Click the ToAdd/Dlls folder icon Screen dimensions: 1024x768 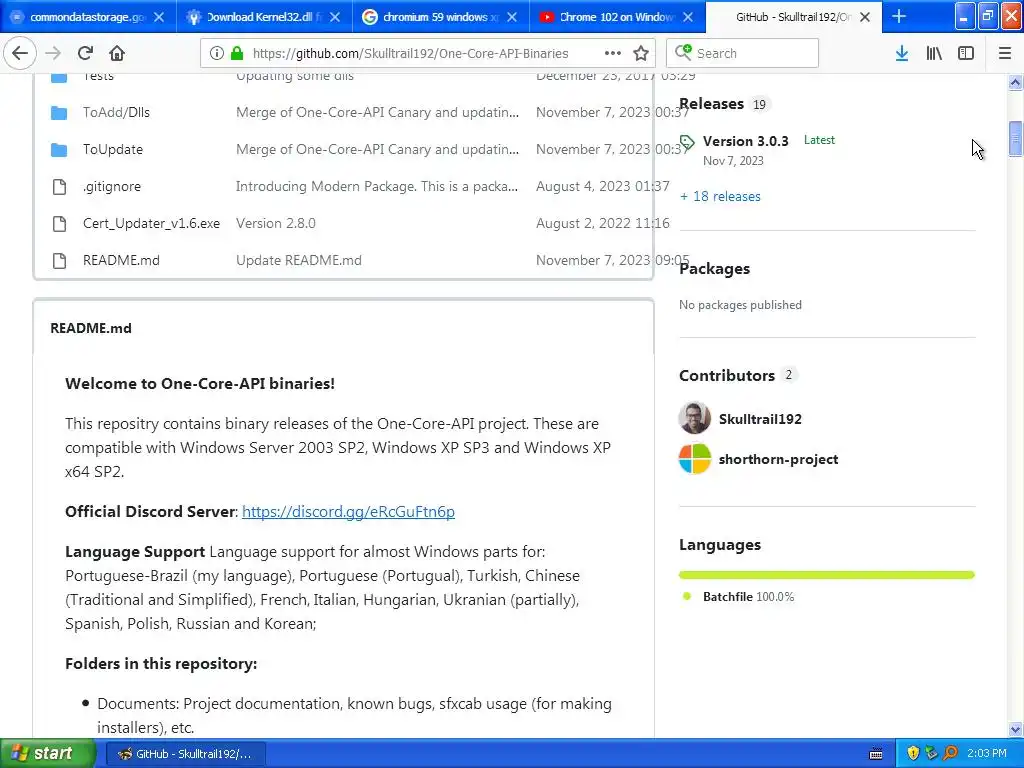coord(59,112)
